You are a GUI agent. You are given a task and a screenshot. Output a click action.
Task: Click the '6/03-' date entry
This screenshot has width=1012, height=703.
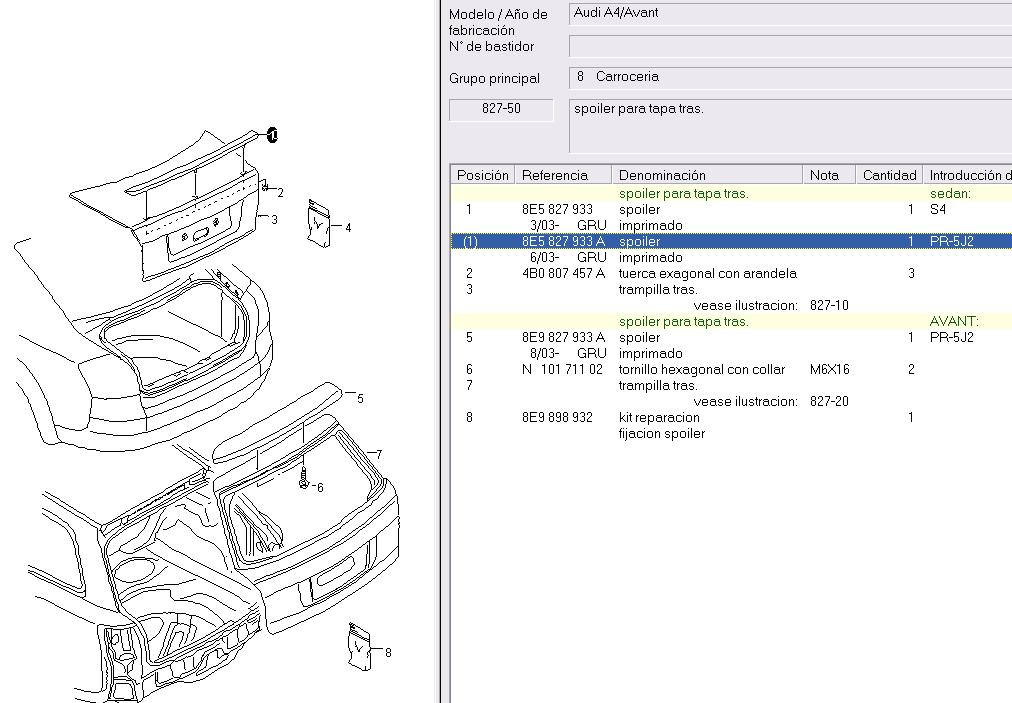545,257
